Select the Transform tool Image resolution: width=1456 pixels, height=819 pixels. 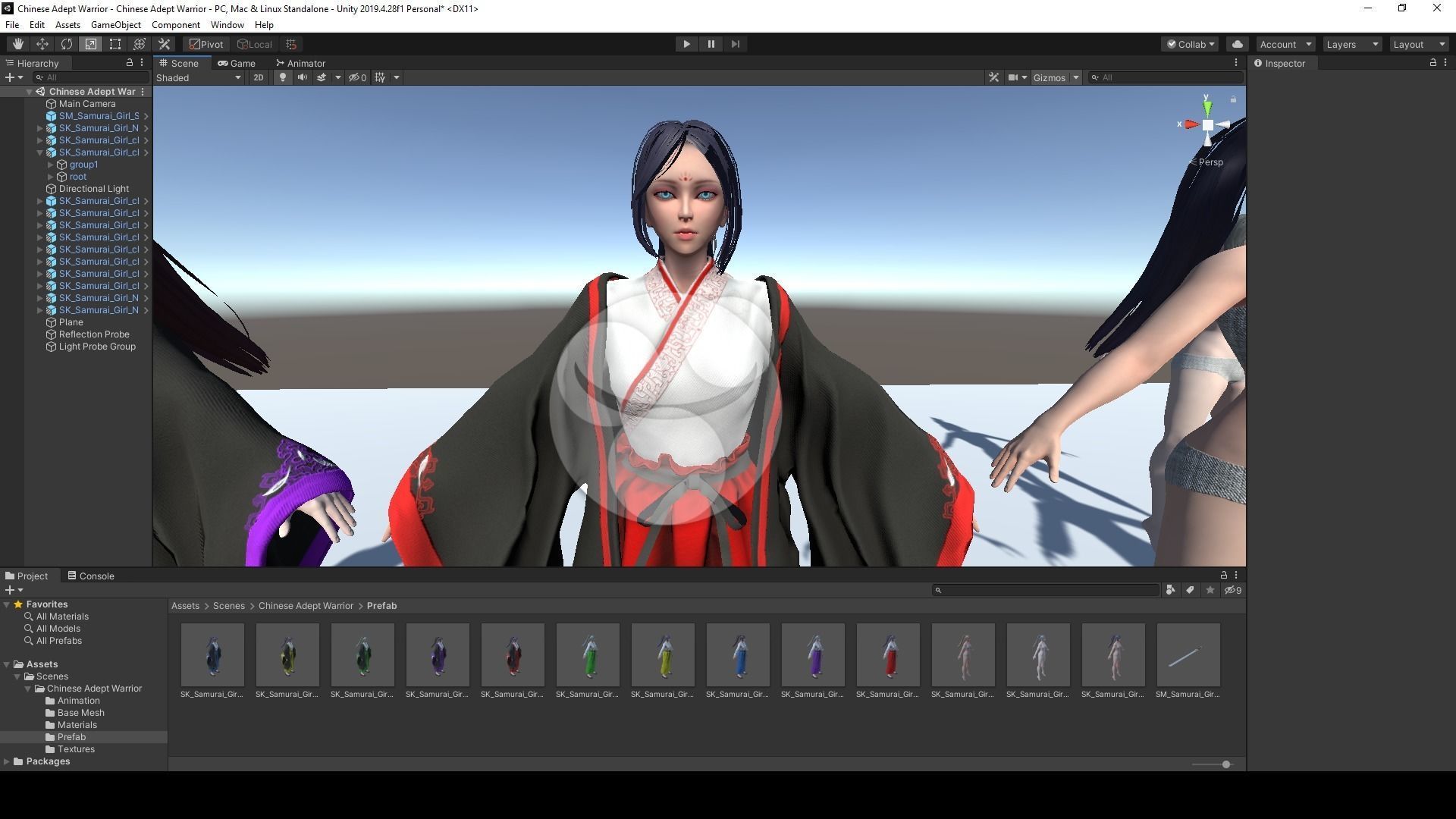coord(140,44)
